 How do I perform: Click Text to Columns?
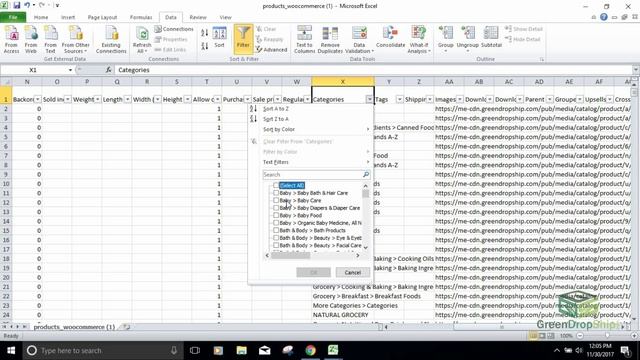click(x=304, y=39)
